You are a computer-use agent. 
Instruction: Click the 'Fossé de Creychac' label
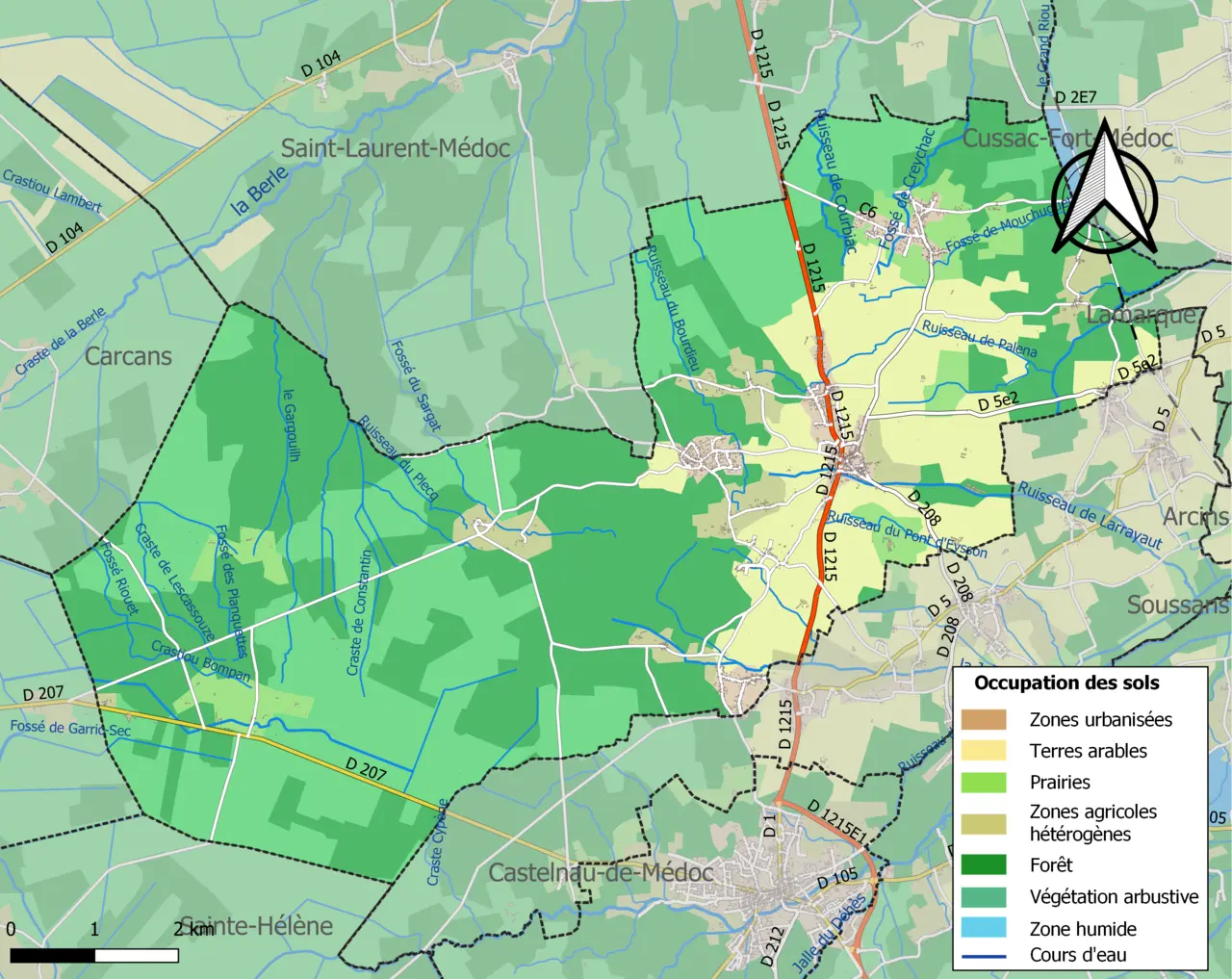point(908,191)
